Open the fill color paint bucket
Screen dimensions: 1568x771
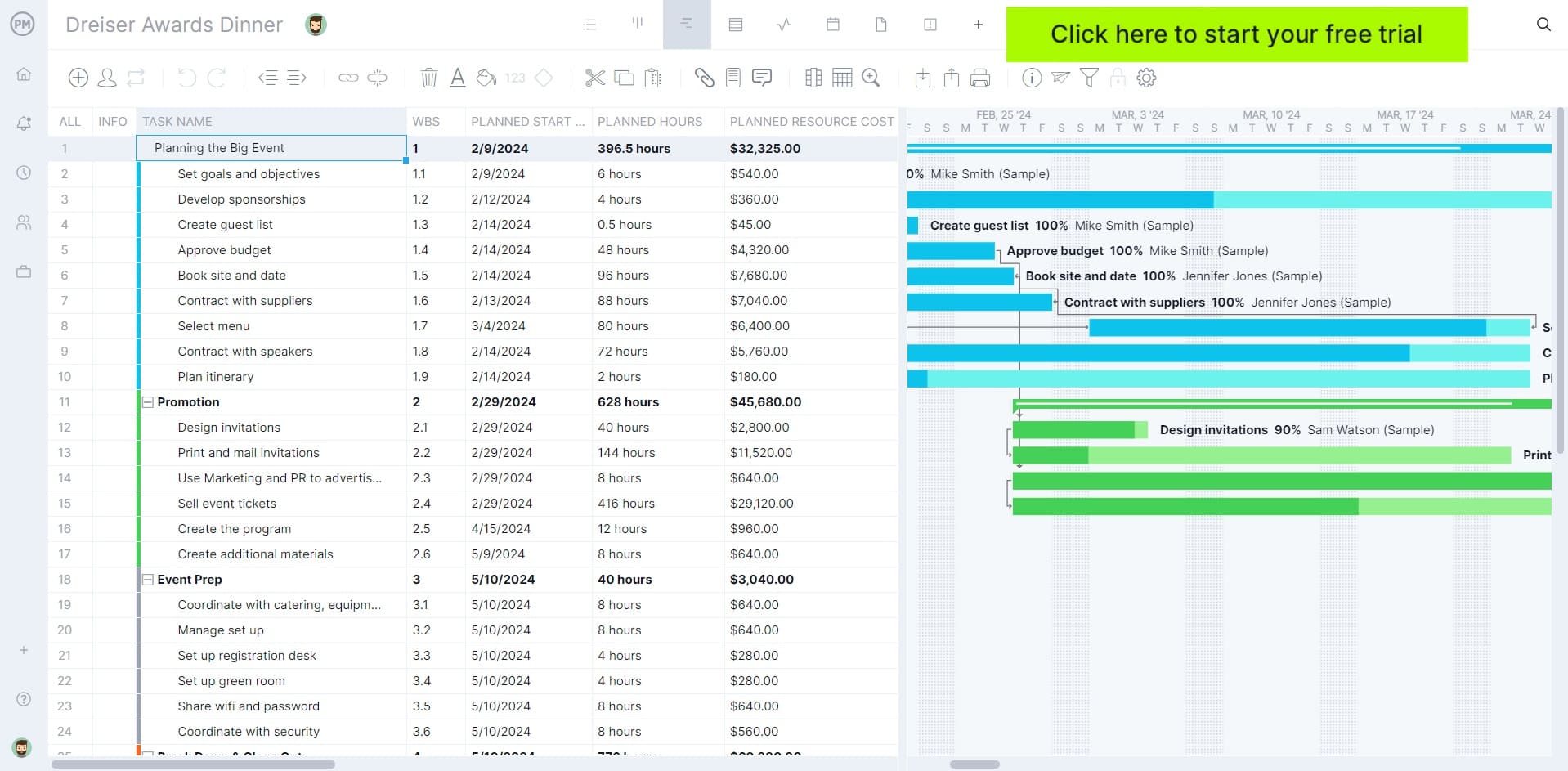coord(486,78)
